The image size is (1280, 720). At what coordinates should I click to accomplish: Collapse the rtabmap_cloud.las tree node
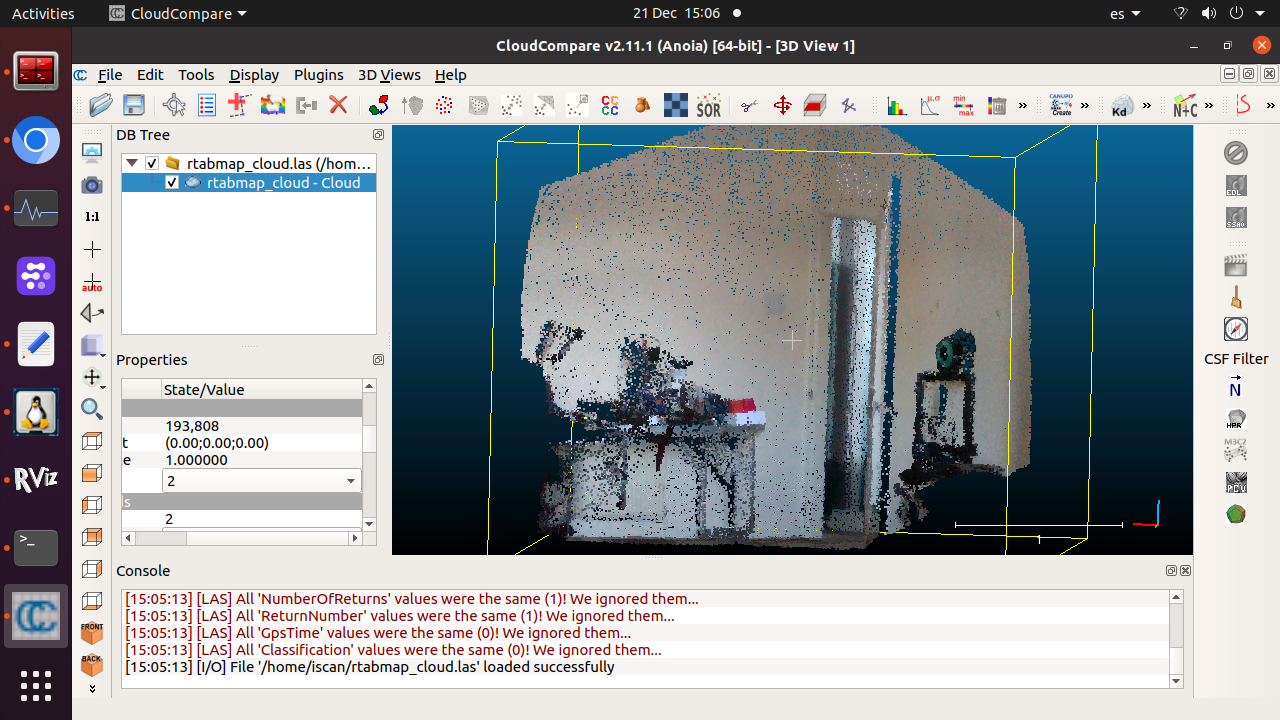point(132,163)
